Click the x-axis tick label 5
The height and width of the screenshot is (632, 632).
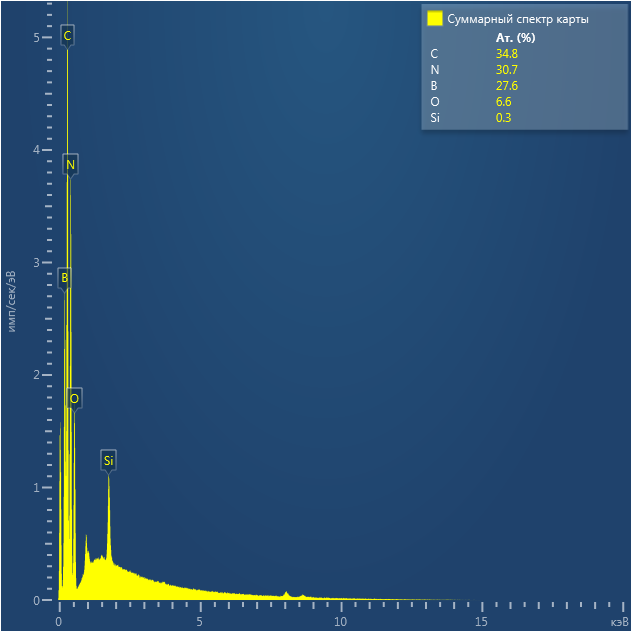tap(201, 621)
